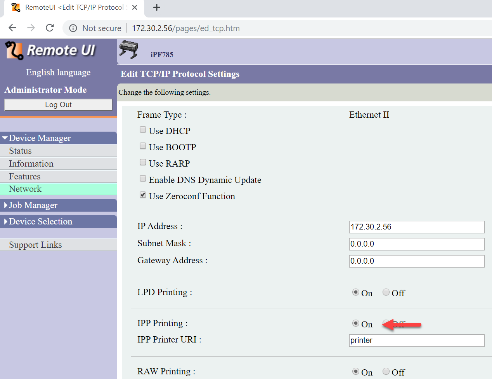Enable the Use DHCP checkbox
The width and height of the screenshot is (492, 379).
point(143,130)
